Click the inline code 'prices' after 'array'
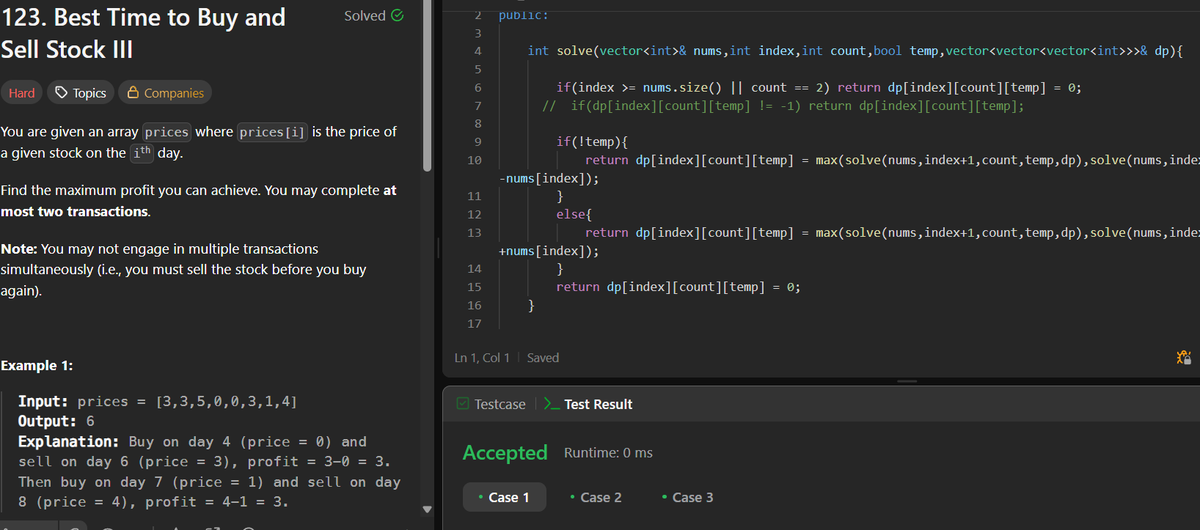The image size is (1200, 530). click(x=167, y=132)
